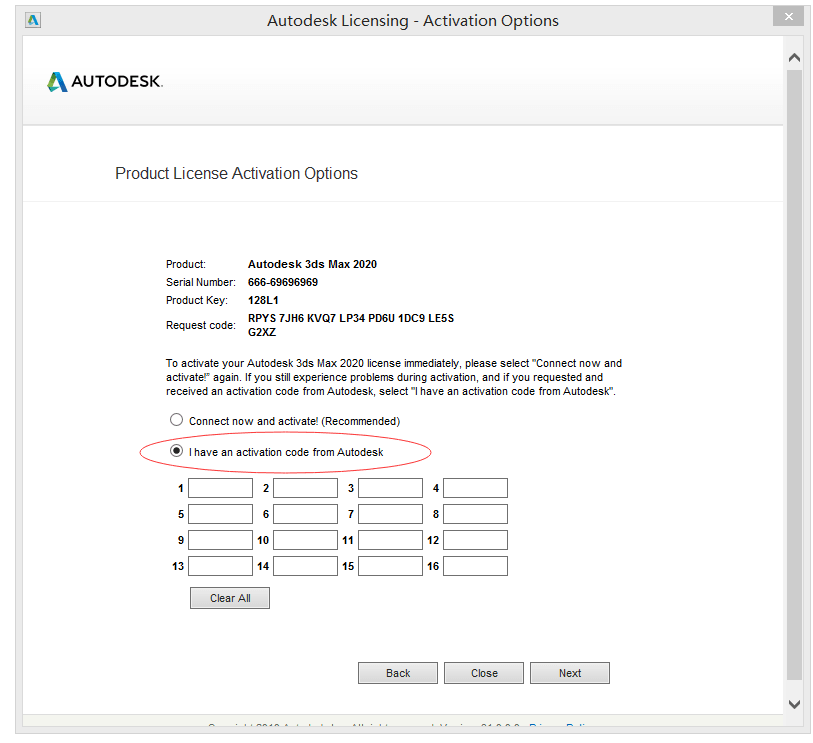The width and height of the screenshot is (813, 743).
Task: Click activation code field 11
Action: point(390,540)
